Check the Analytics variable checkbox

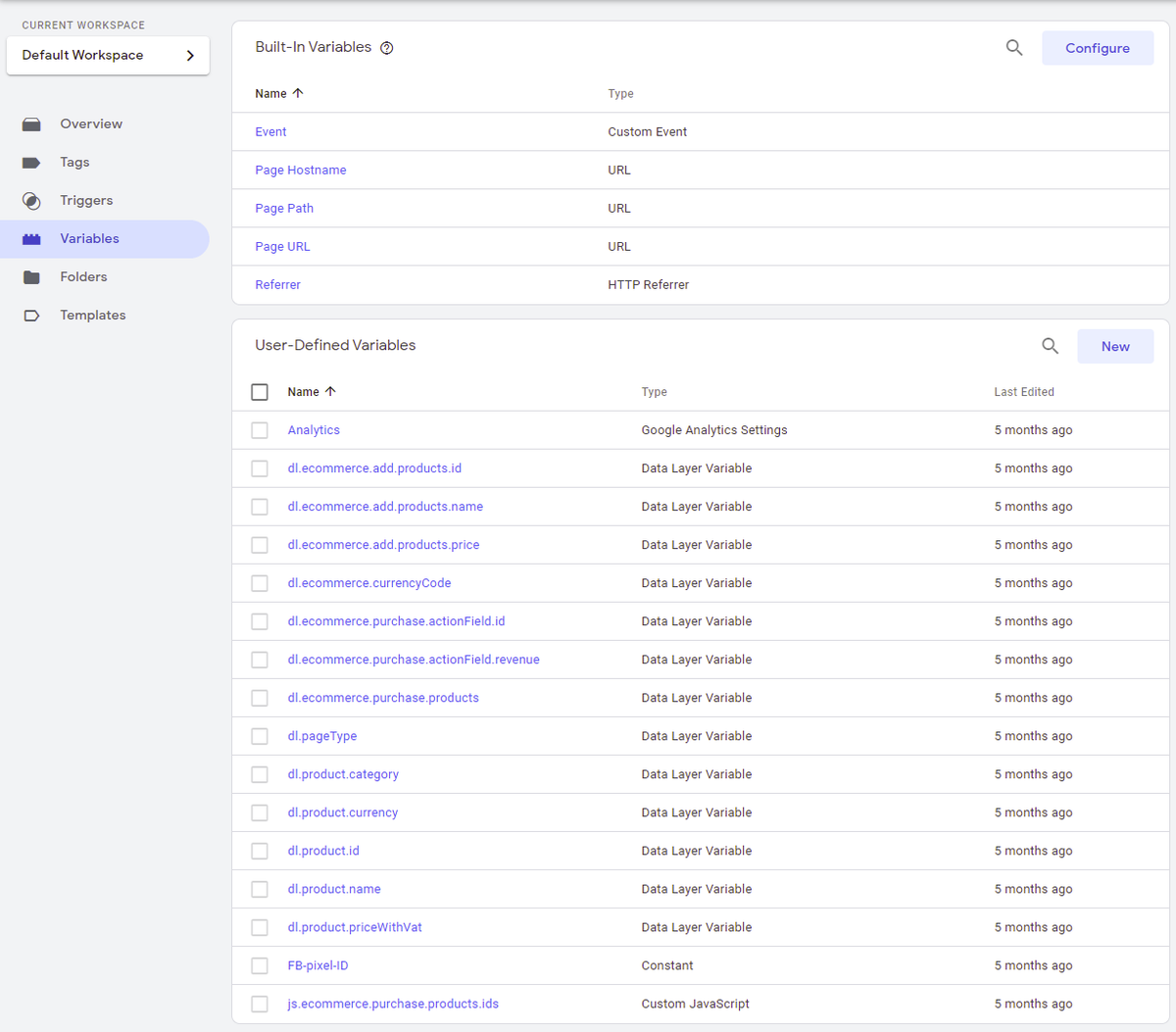[260, 430]
